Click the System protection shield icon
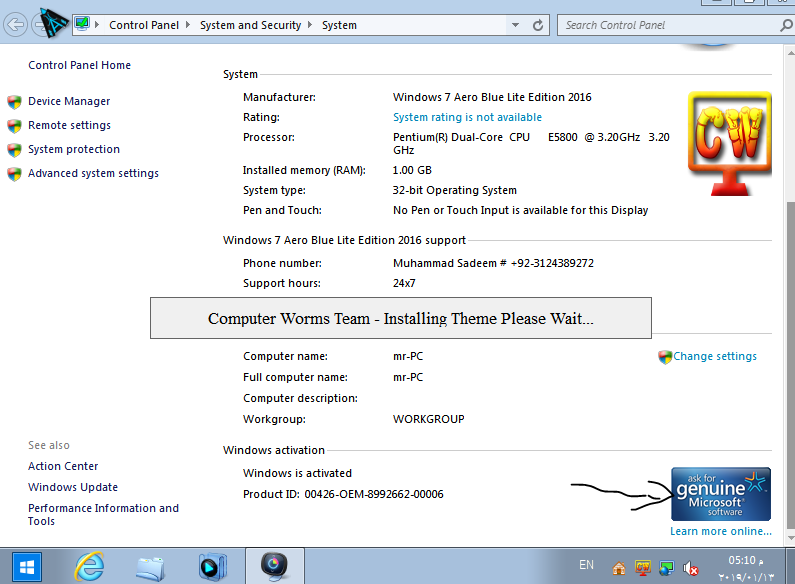795x584 pixels. [x=14, y=150]
